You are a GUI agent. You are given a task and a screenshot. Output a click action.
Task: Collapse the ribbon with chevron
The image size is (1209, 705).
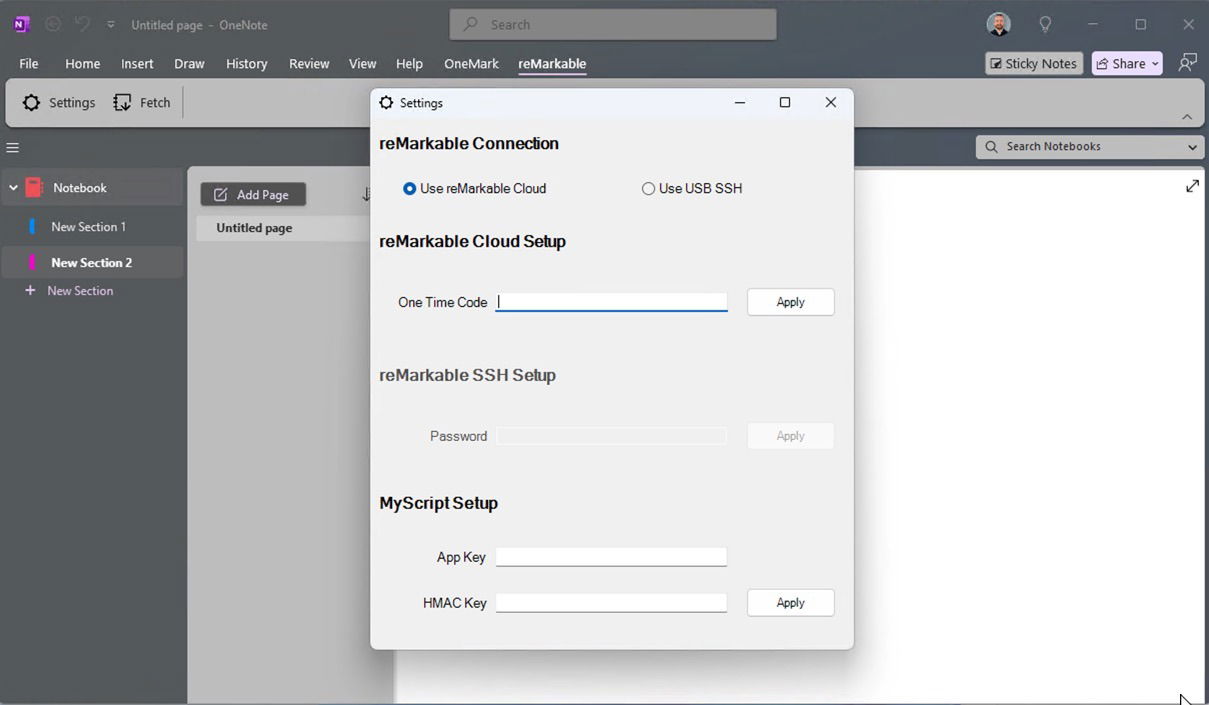point(1187,117)
